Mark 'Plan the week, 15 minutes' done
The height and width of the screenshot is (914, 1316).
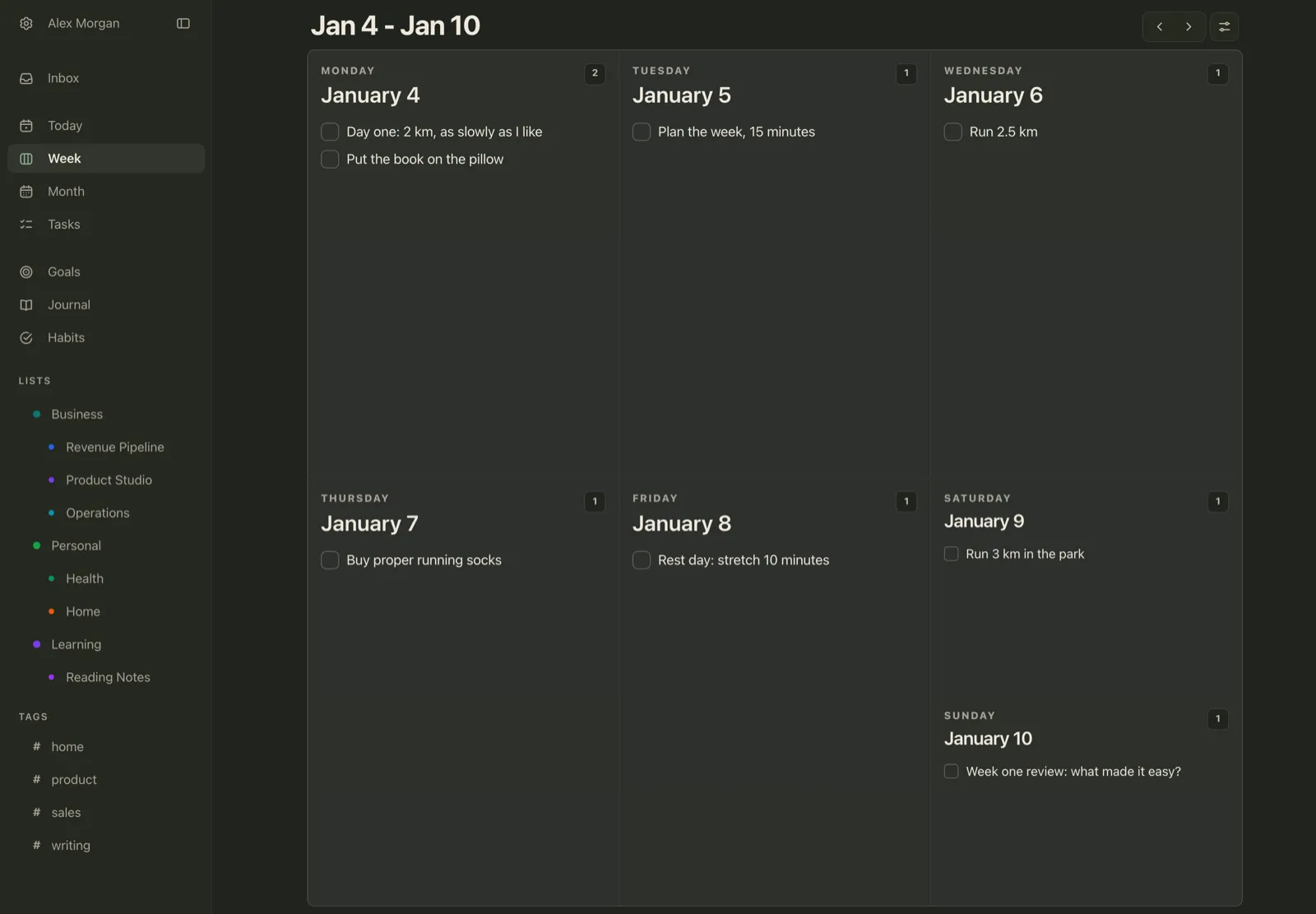(x=642, y=132)
